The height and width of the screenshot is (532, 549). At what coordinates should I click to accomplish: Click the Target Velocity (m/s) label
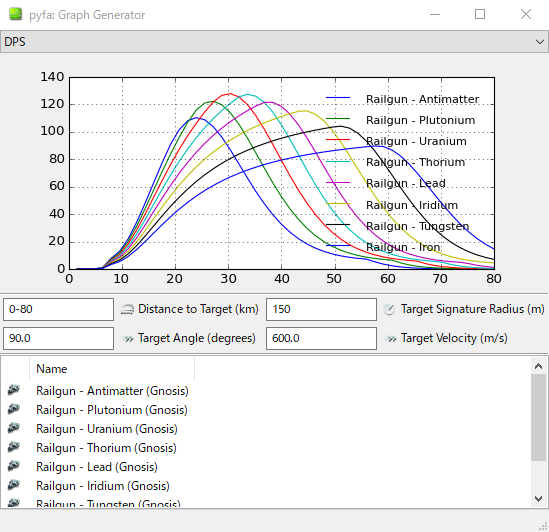pyautogui.click(x=454, y=338)
